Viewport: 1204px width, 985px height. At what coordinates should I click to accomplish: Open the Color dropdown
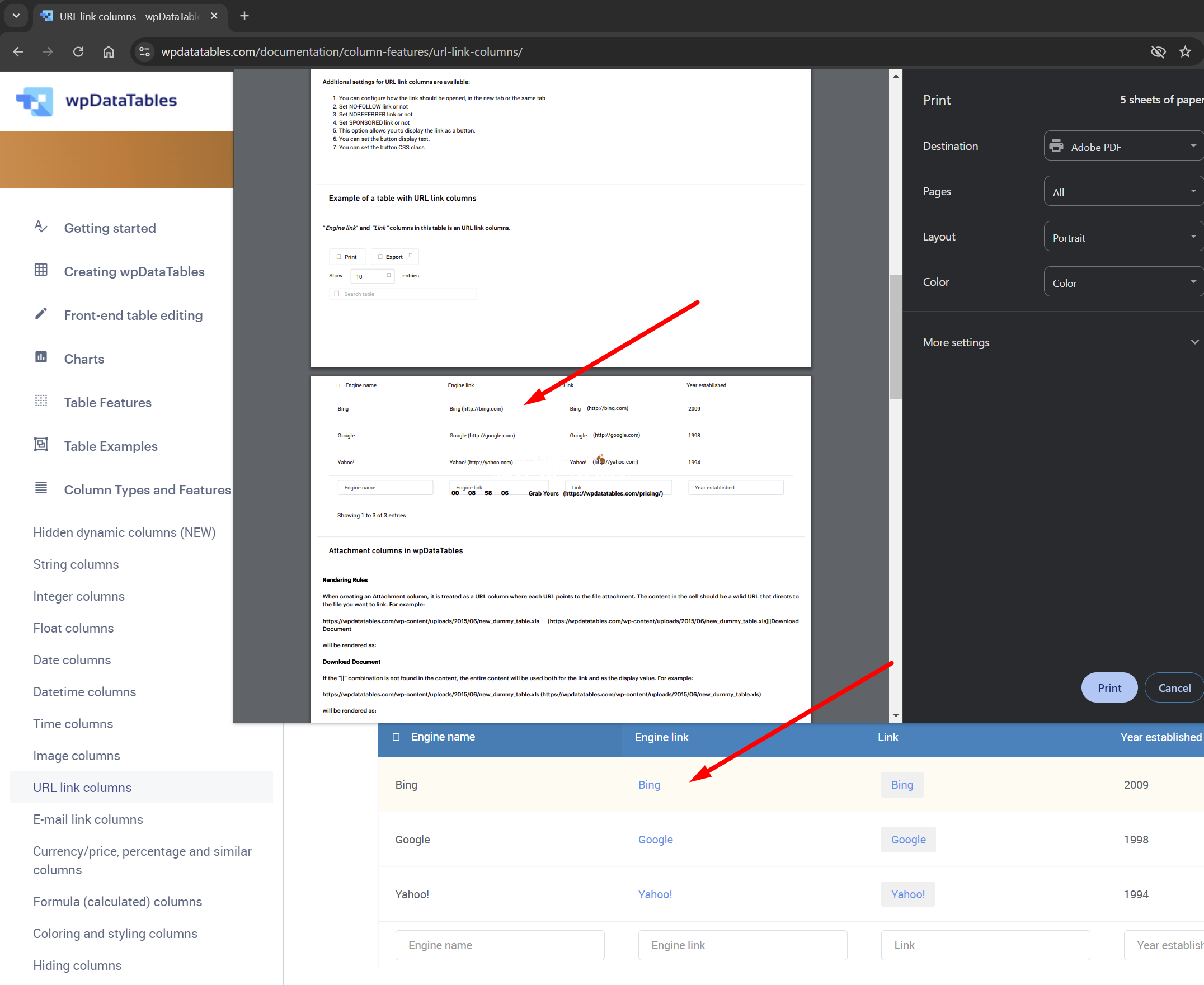pos(1123,282)
